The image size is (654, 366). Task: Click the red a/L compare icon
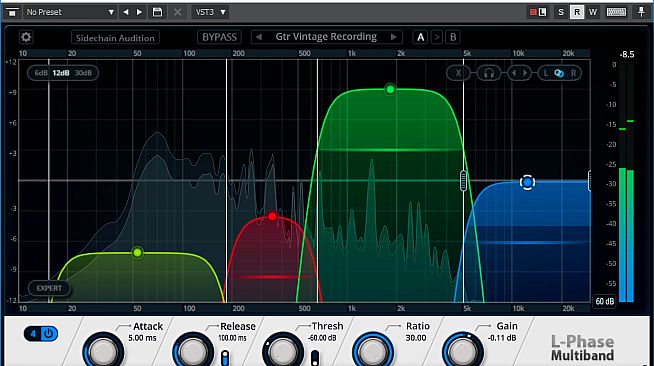(538, 12)
